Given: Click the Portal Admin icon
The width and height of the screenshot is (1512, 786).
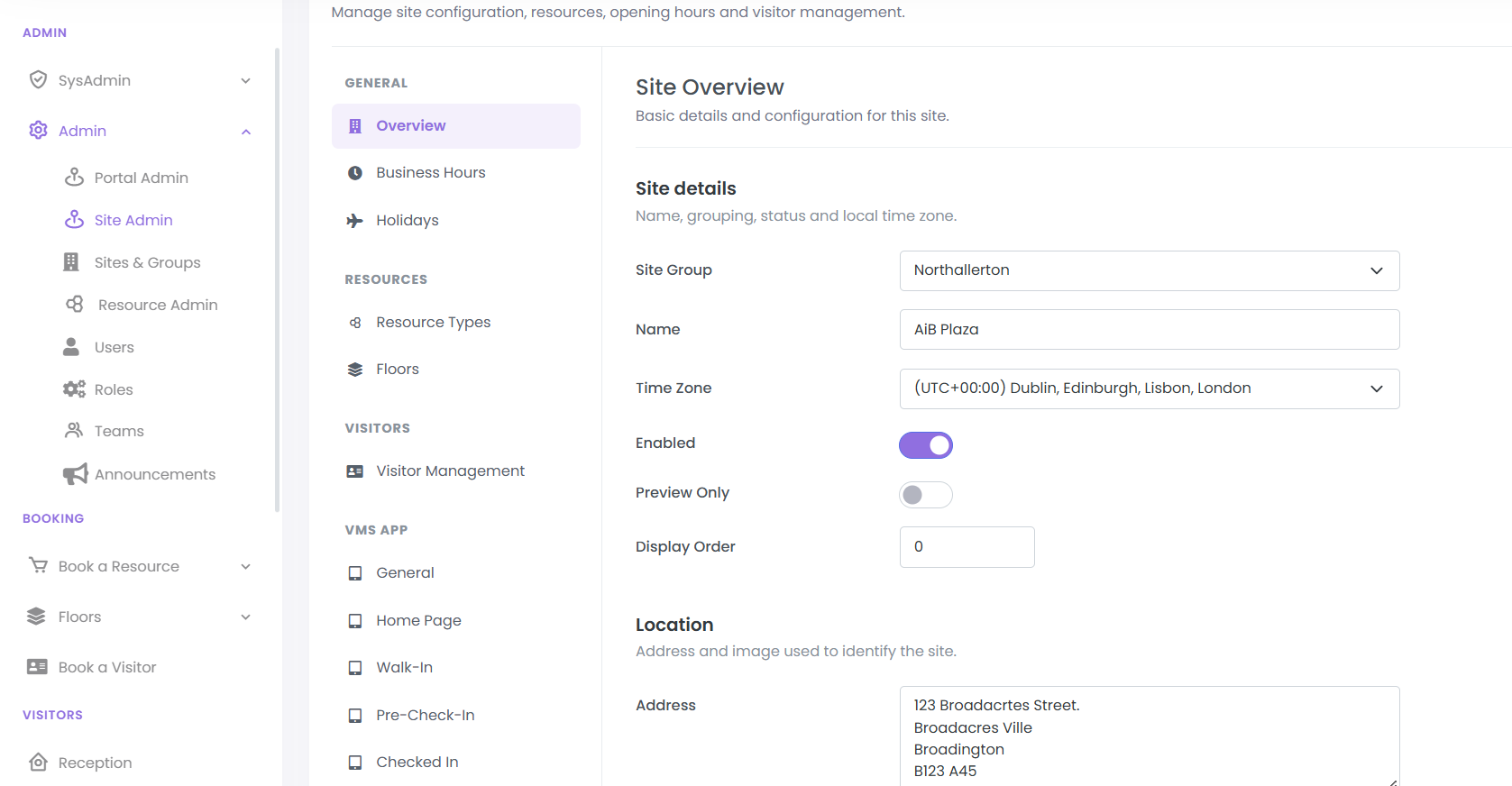Looking at the screenshot, I should pyautogui.click(x=74, y=178).
